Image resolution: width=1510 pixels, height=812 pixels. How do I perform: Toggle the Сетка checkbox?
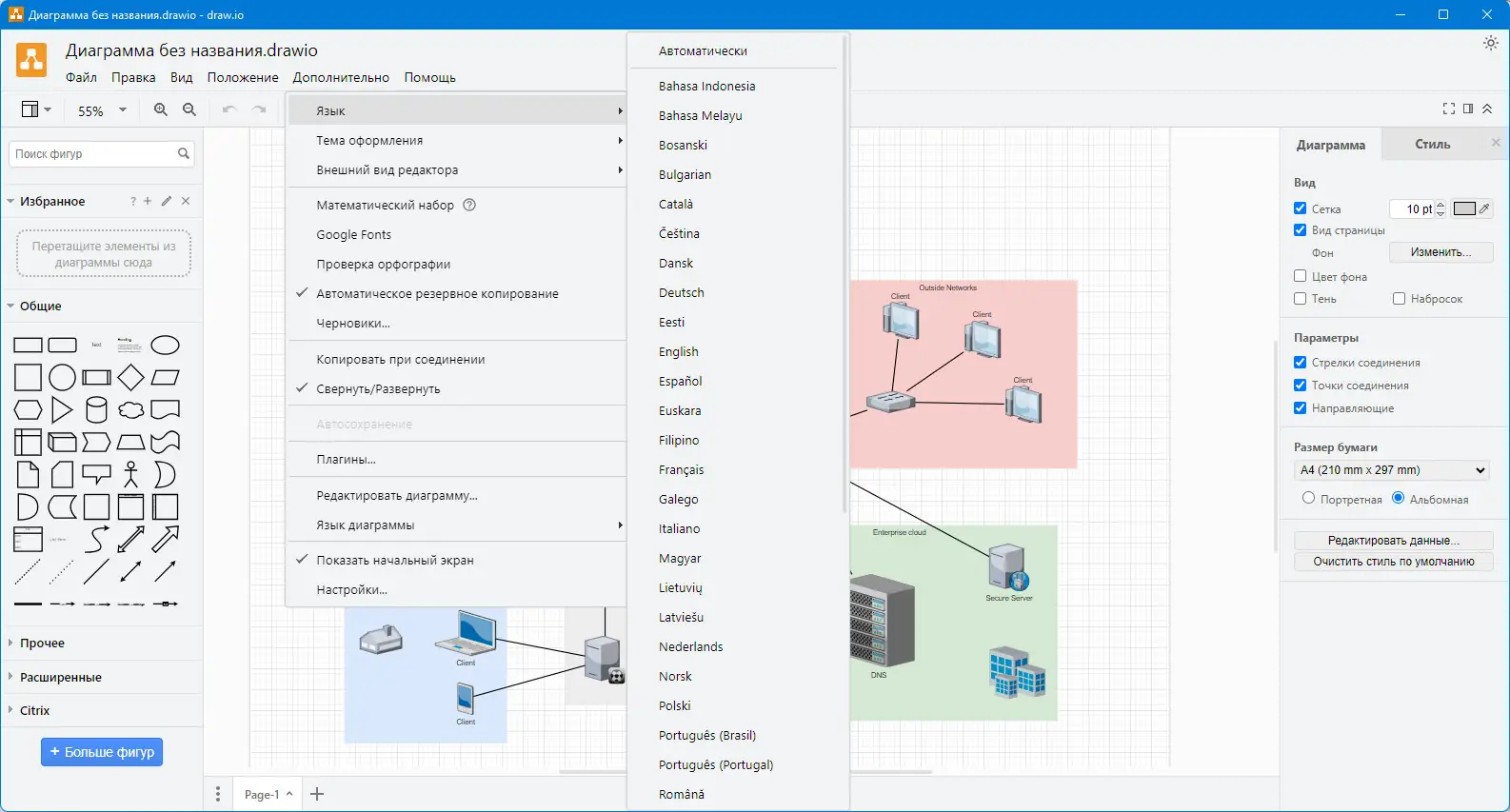point(1300,208)
